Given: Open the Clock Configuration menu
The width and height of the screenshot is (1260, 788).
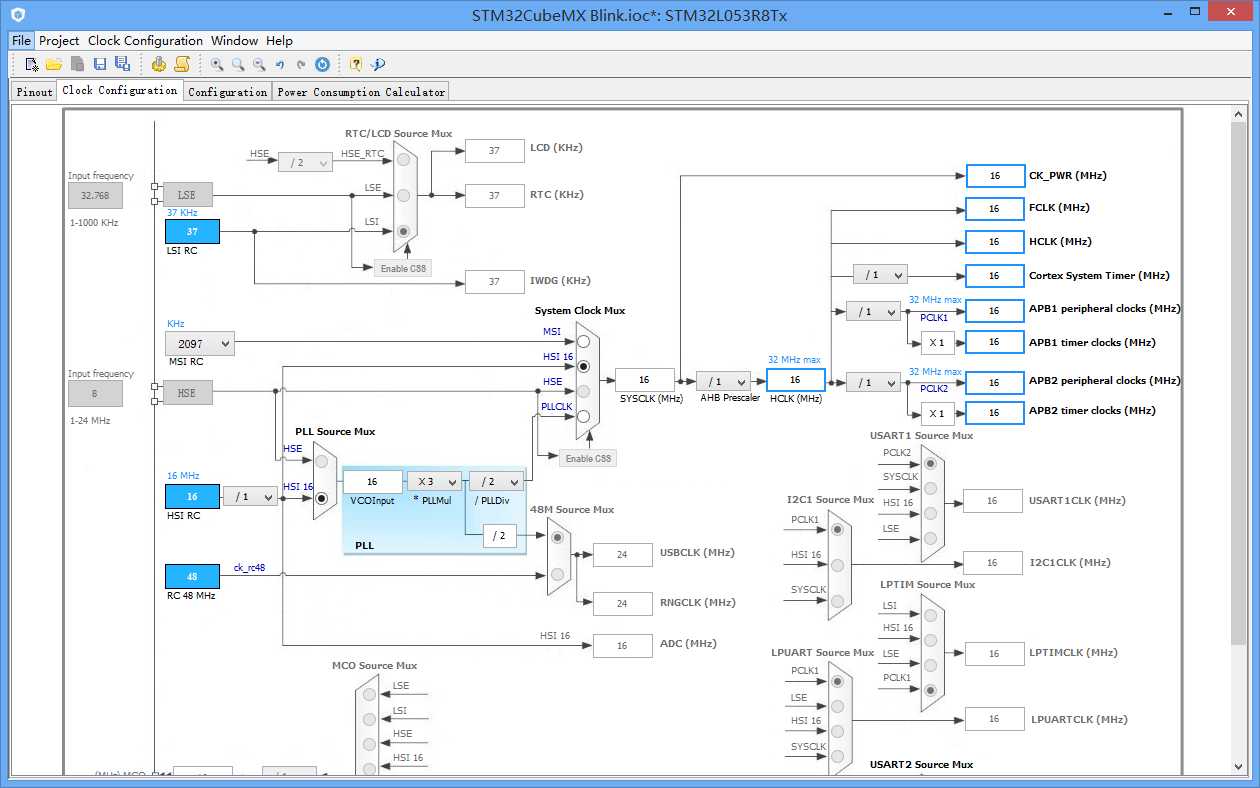Looking at the screenshot, I should (145, 41).
